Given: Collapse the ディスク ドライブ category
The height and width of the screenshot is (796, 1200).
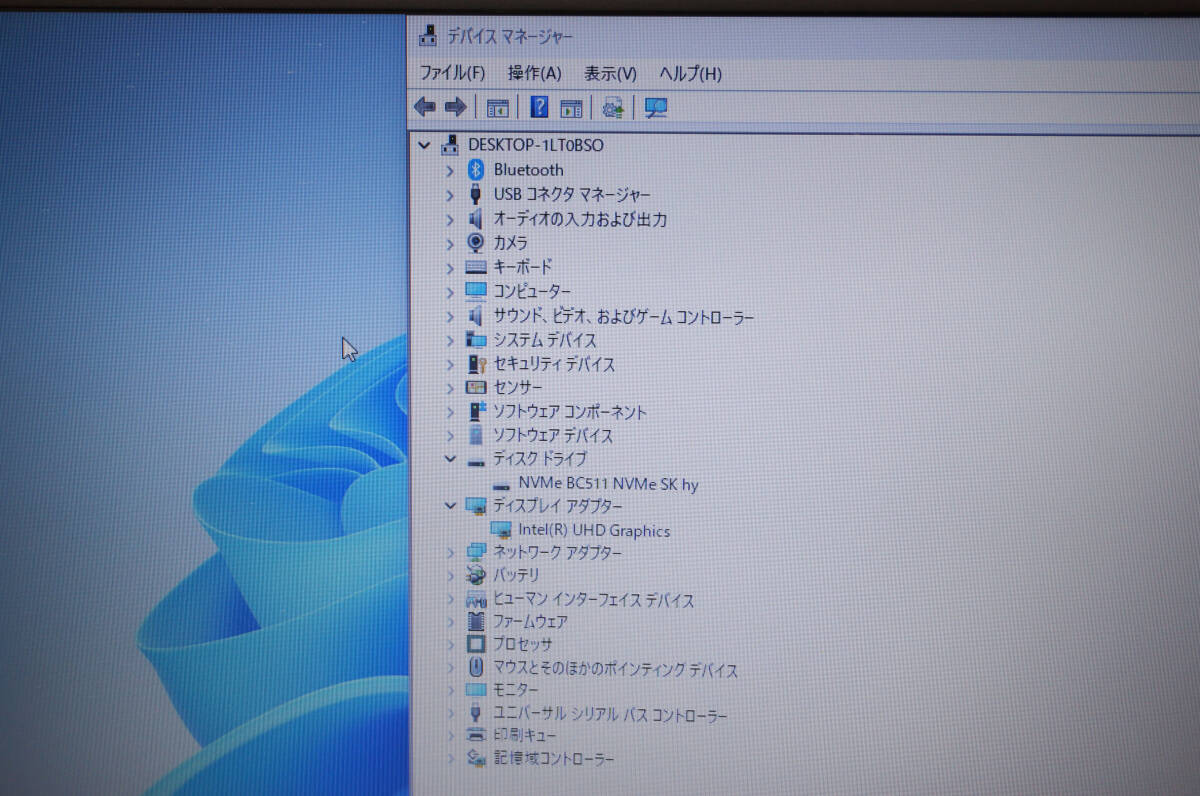Looking at the screenshot, I should [450, 459].
